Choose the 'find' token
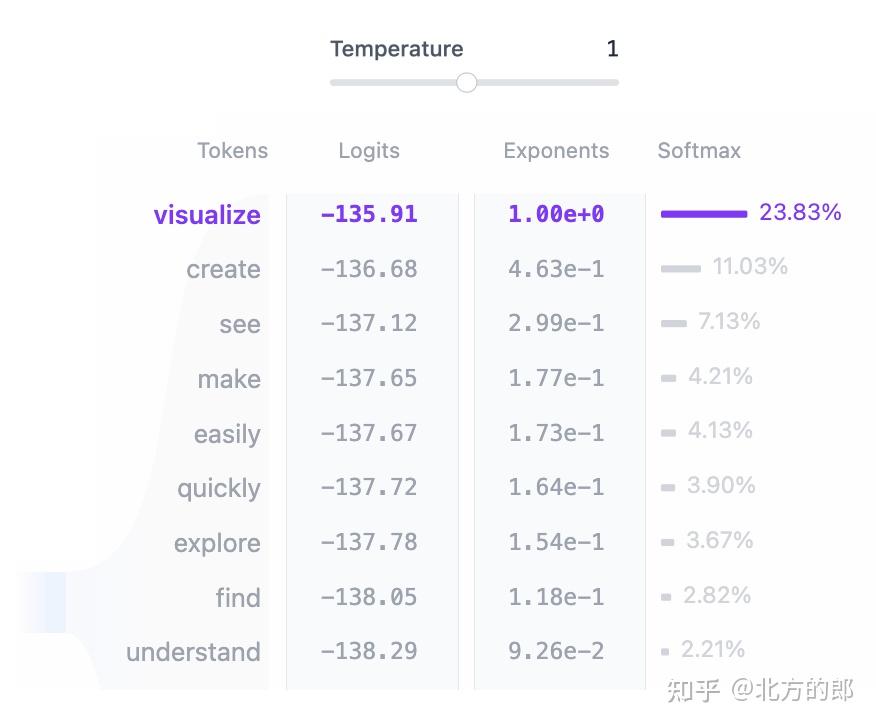The height and width of the screenshot is (724, 876). point(238,598)
